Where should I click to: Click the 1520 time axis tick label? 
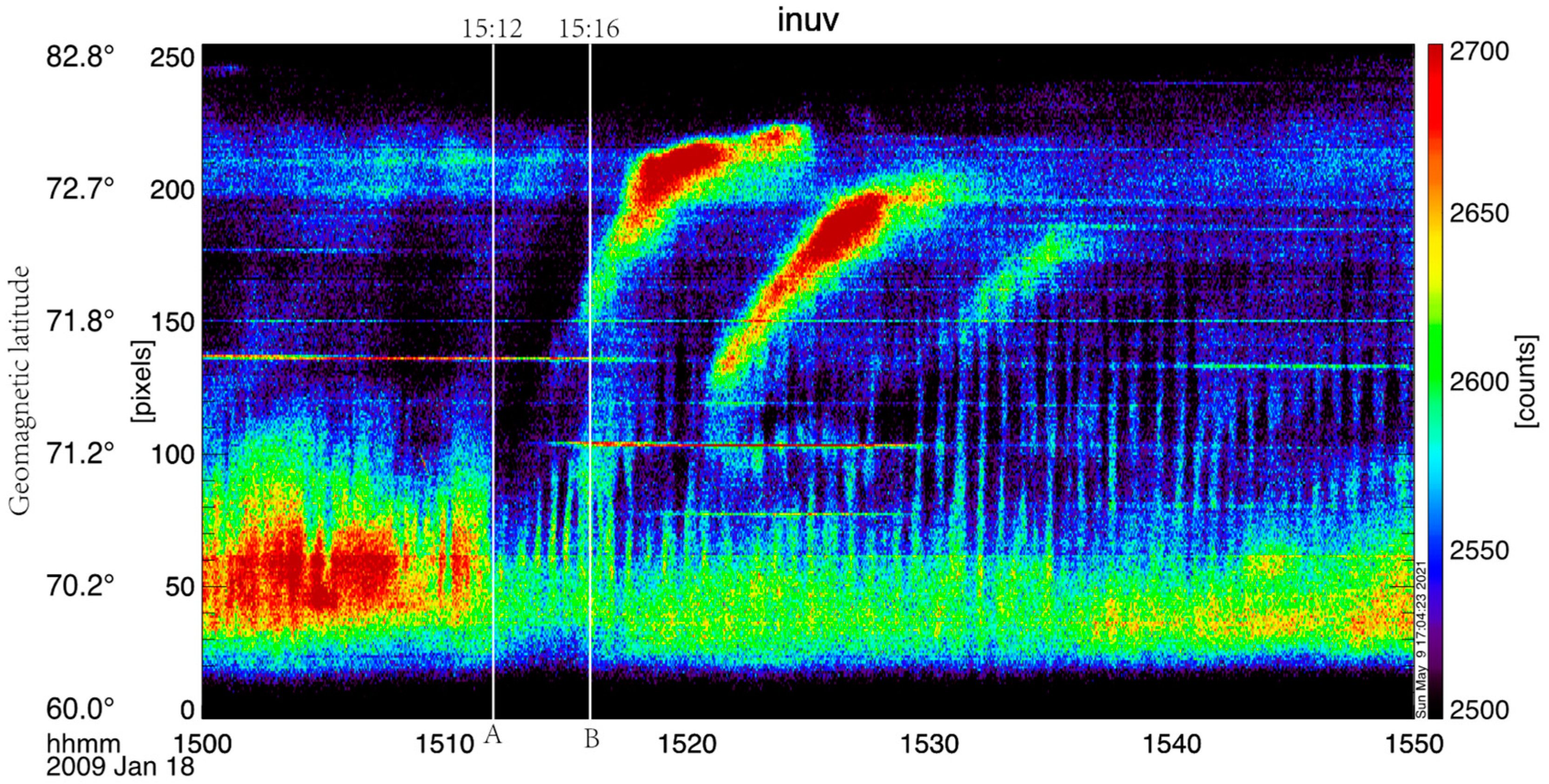coord(687,744)
